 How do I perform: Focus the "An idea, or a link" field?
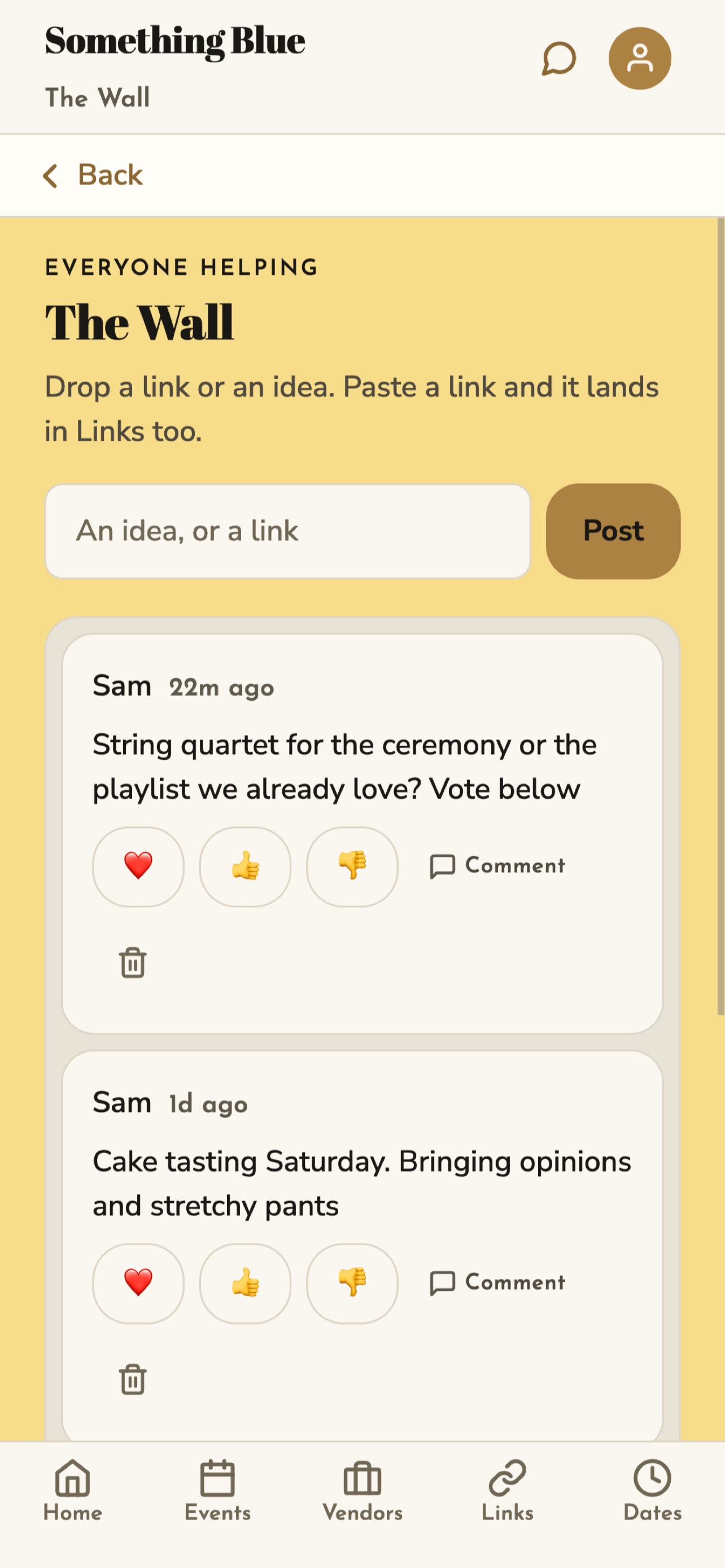coord(288,531)
